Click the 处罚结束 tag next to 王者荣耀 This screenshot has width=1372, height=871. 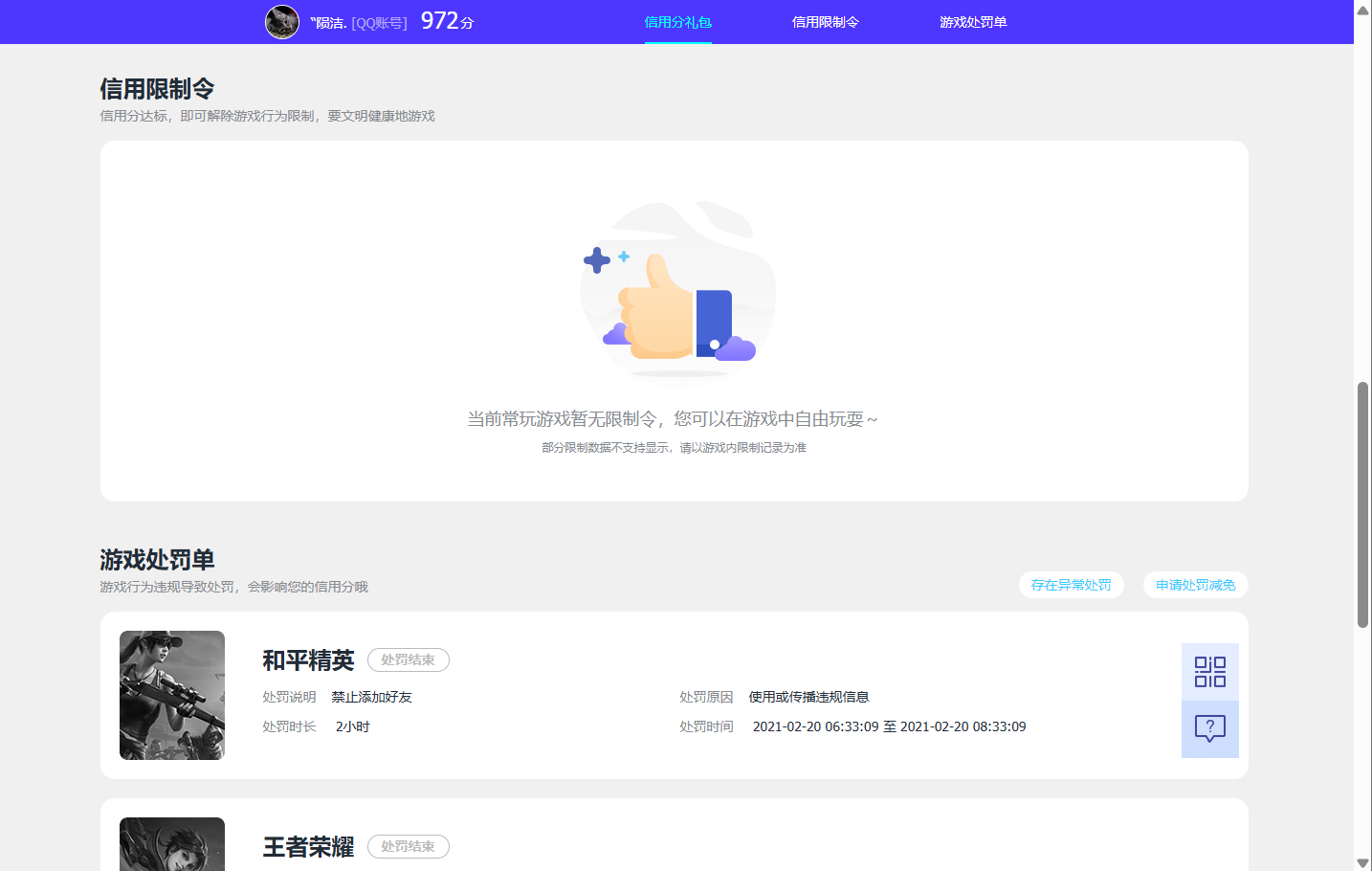pyautogui.click(x=409, y=846)
